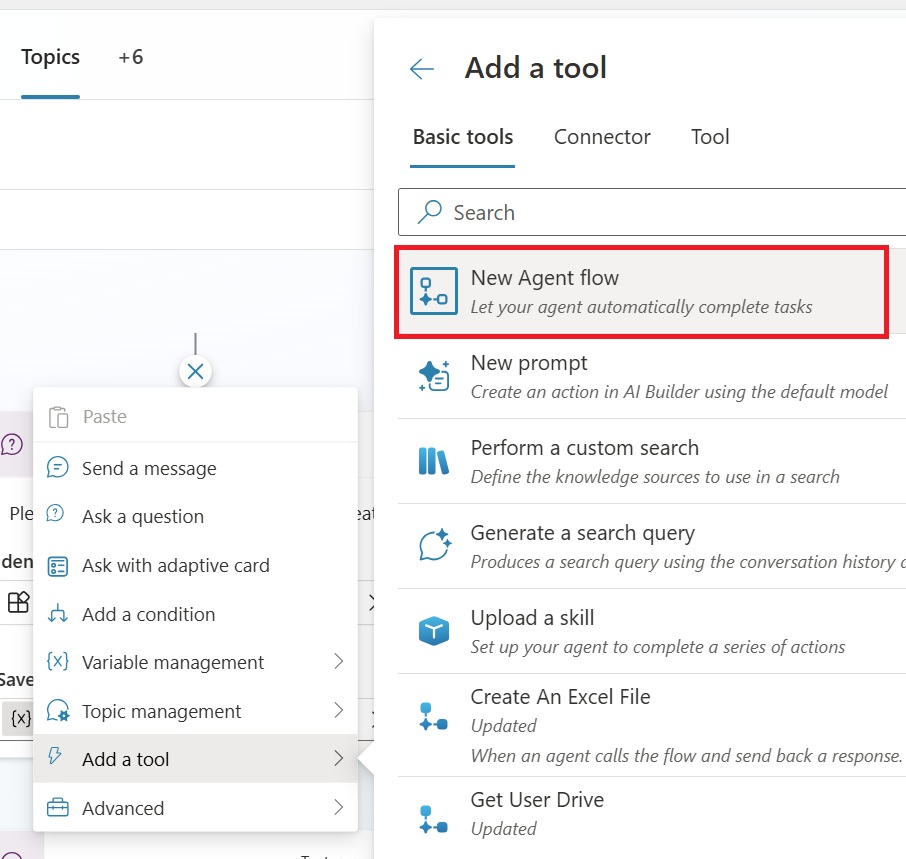Screen dimensions: 906x859
Task: Choose Send a message from menu
Action: [149, 468]
